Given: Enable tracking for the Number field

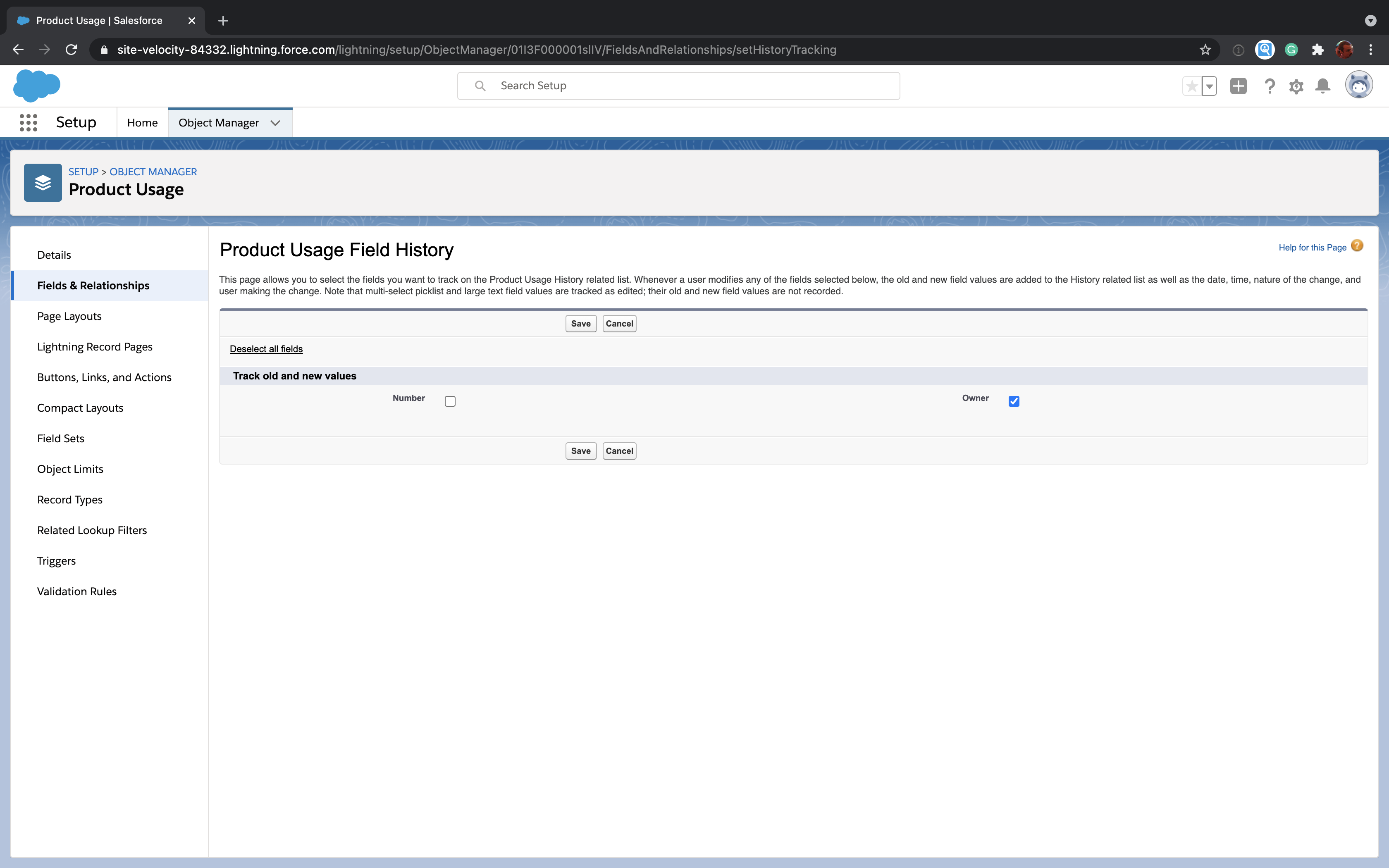Looking at the screenshot, I should (x=450, y=401).
